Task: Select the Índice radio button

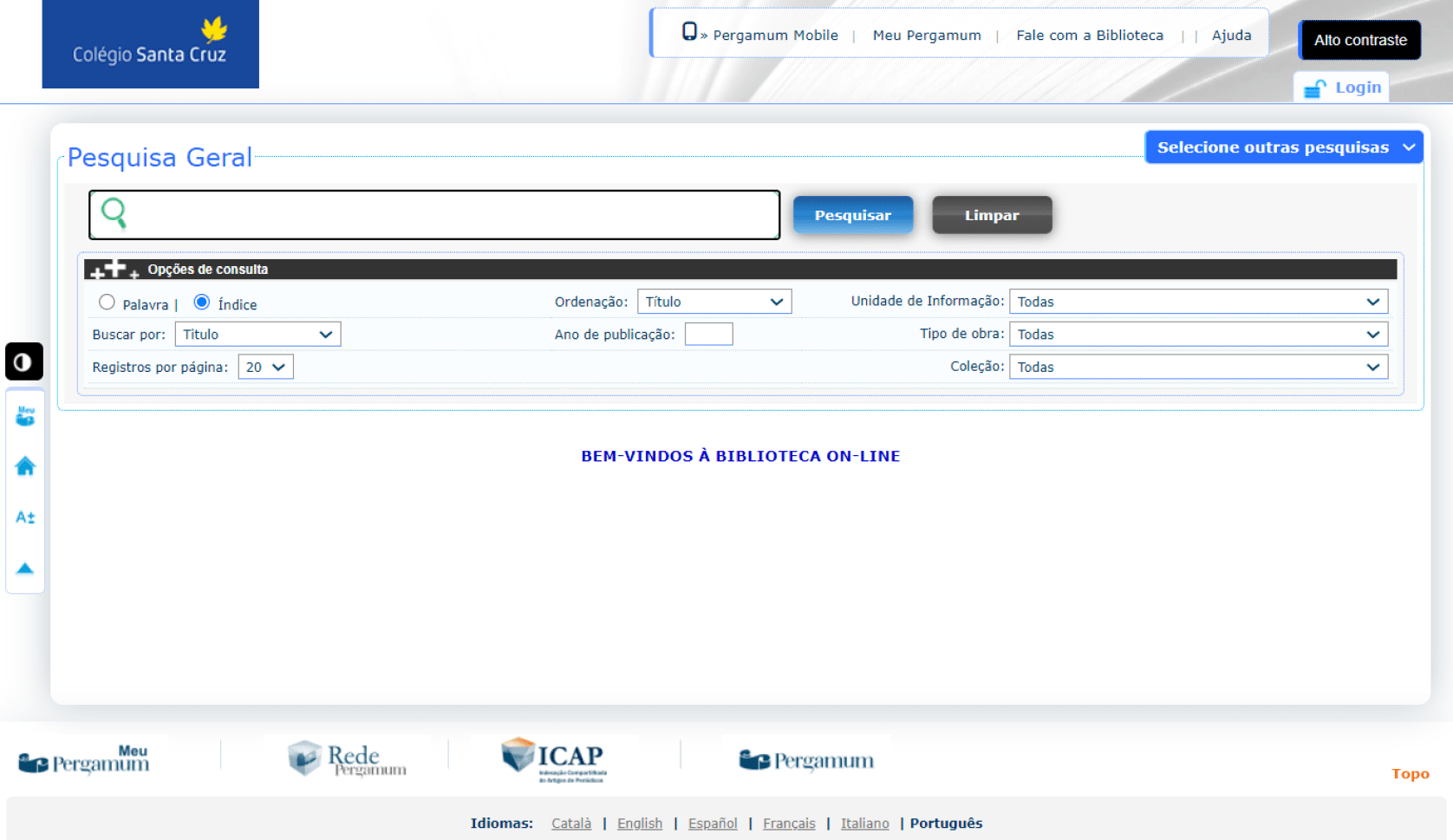Action: [x=202, y=303]
